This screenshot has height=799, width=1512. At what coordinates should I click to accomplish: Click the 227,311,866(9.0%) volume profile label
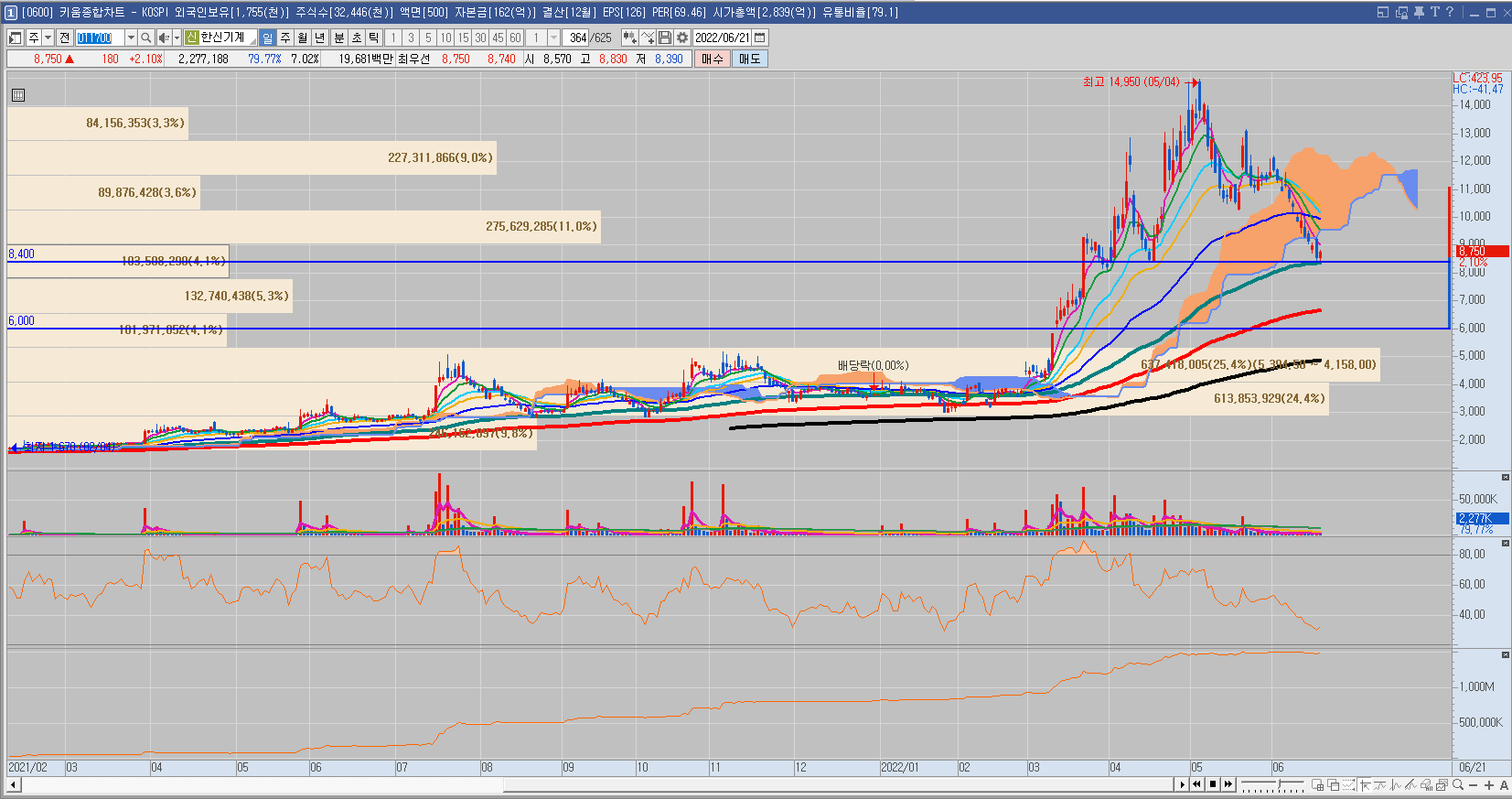click(440, 157)
